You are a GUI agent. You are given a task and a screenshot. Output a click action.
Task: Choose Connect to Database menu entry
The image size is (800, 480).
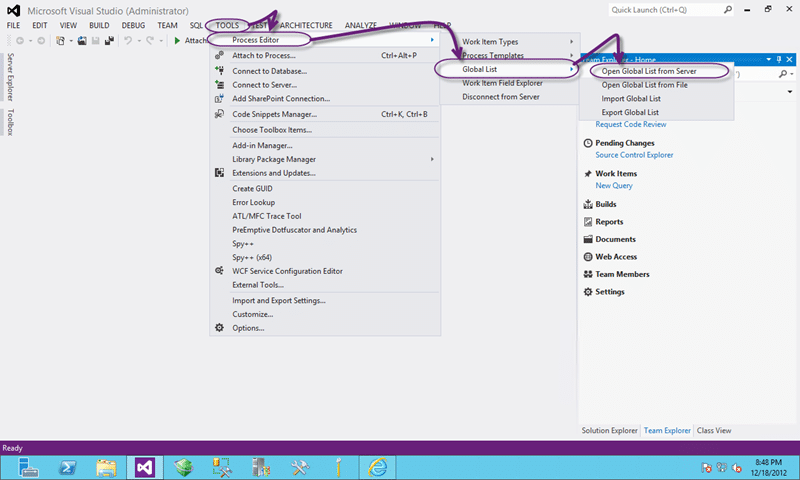pos(324,71)
